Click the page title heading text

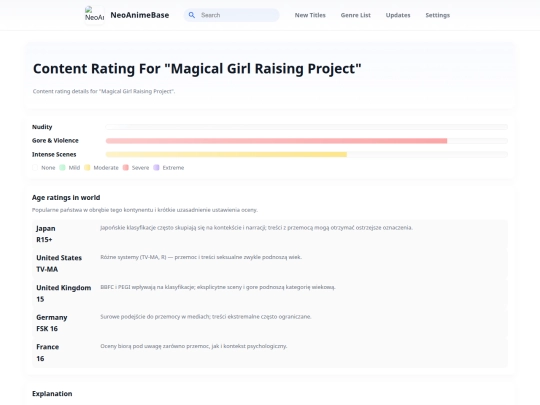pos(197,69)
